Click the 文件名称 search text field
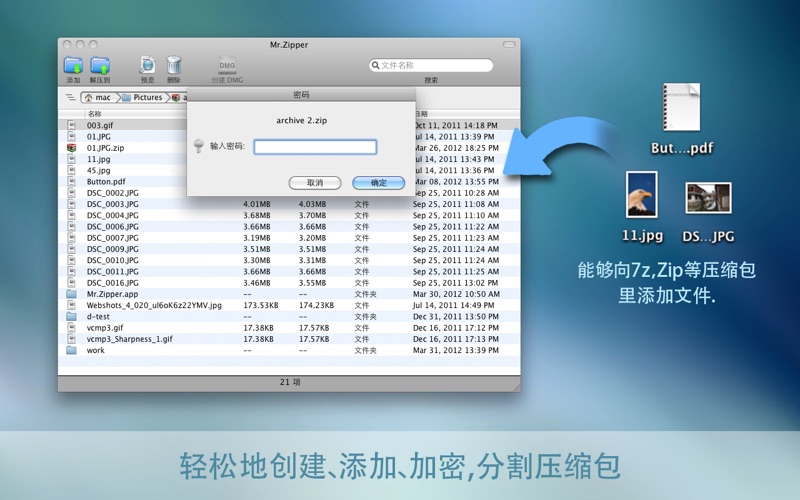This screenshot has height=500, width=800. coord(435,66)
